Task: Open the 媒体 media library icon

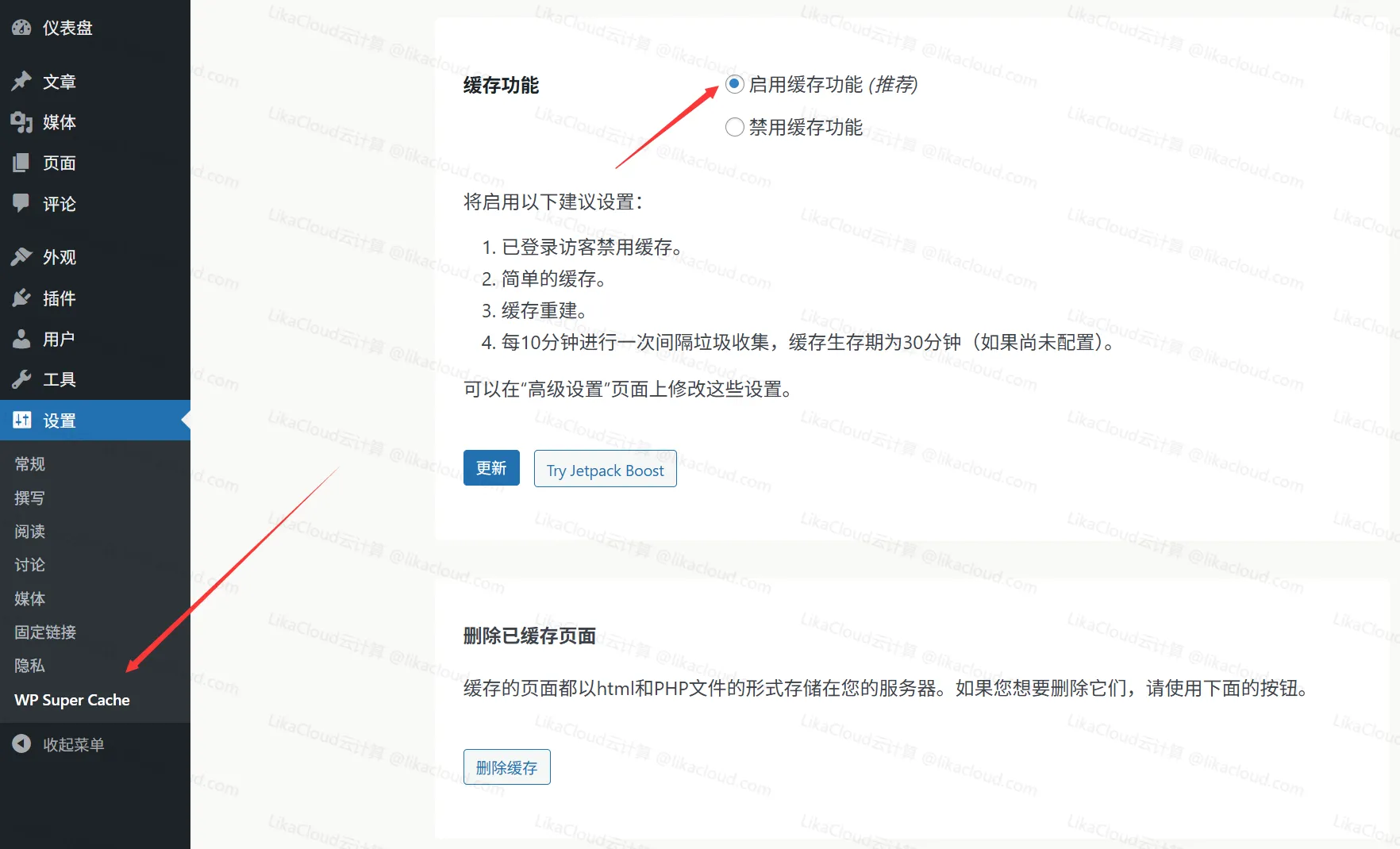Action: 21,122
